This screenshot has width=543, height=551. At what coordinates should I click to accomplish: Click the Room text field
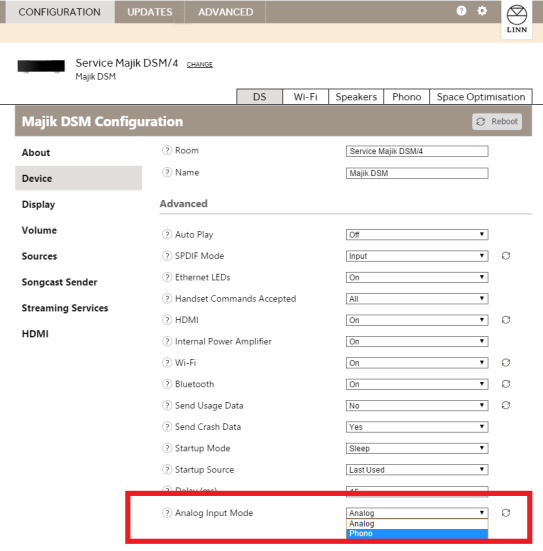417,151
